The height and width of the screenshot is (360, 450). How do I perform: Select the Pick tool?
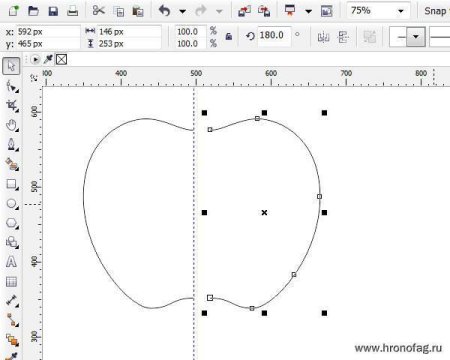(x=11, y=66)
